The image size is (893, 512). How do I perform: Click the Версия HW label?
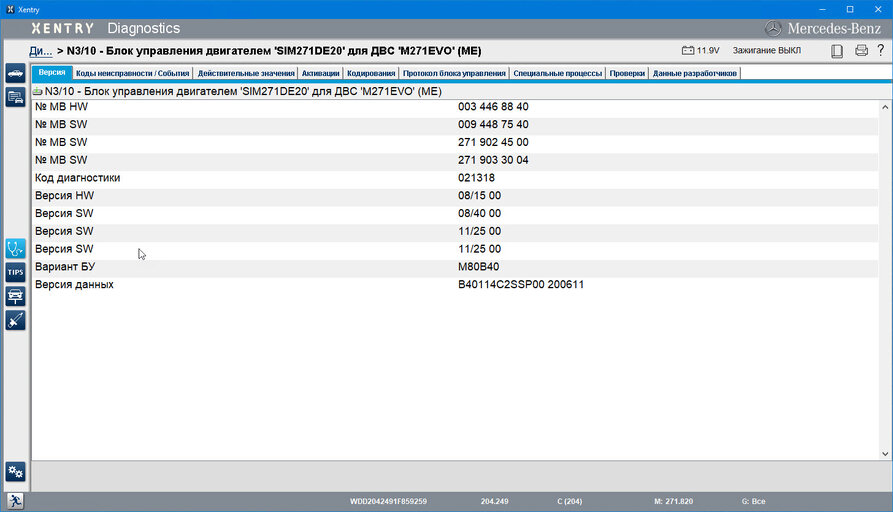(64, 195)
